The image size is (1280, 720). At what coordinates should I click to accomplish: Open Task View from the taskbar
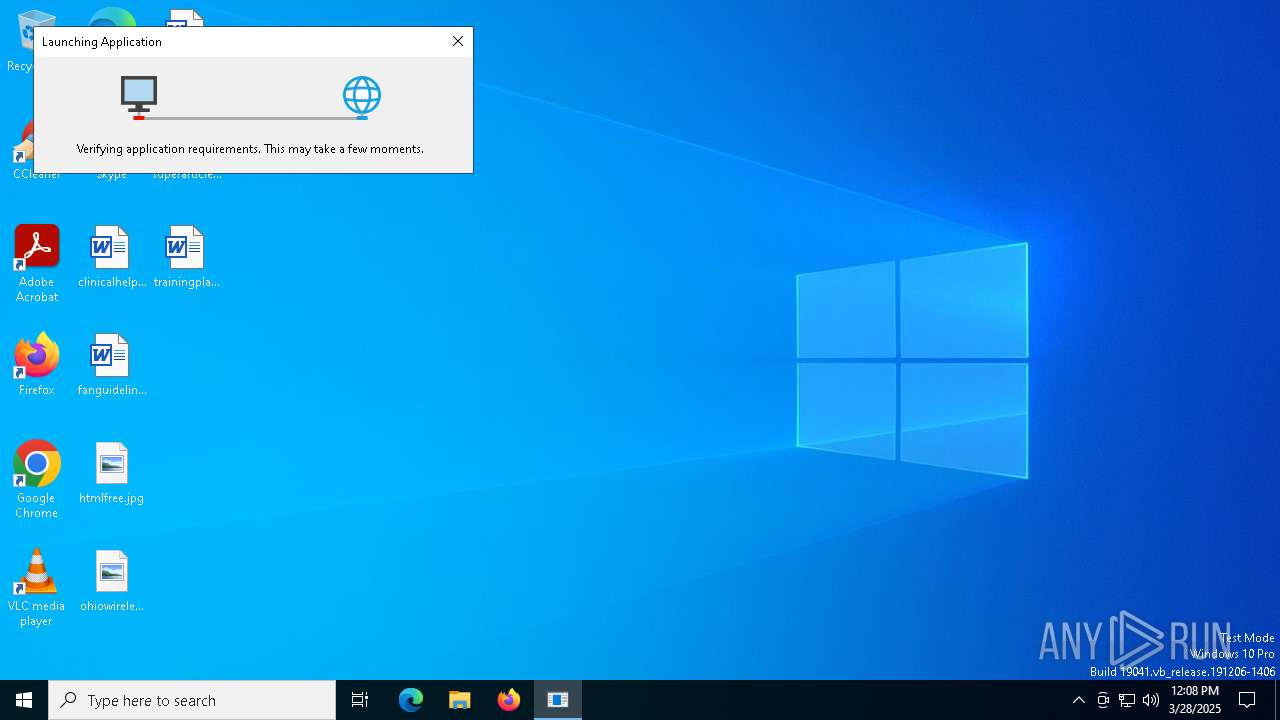point(360,700)
